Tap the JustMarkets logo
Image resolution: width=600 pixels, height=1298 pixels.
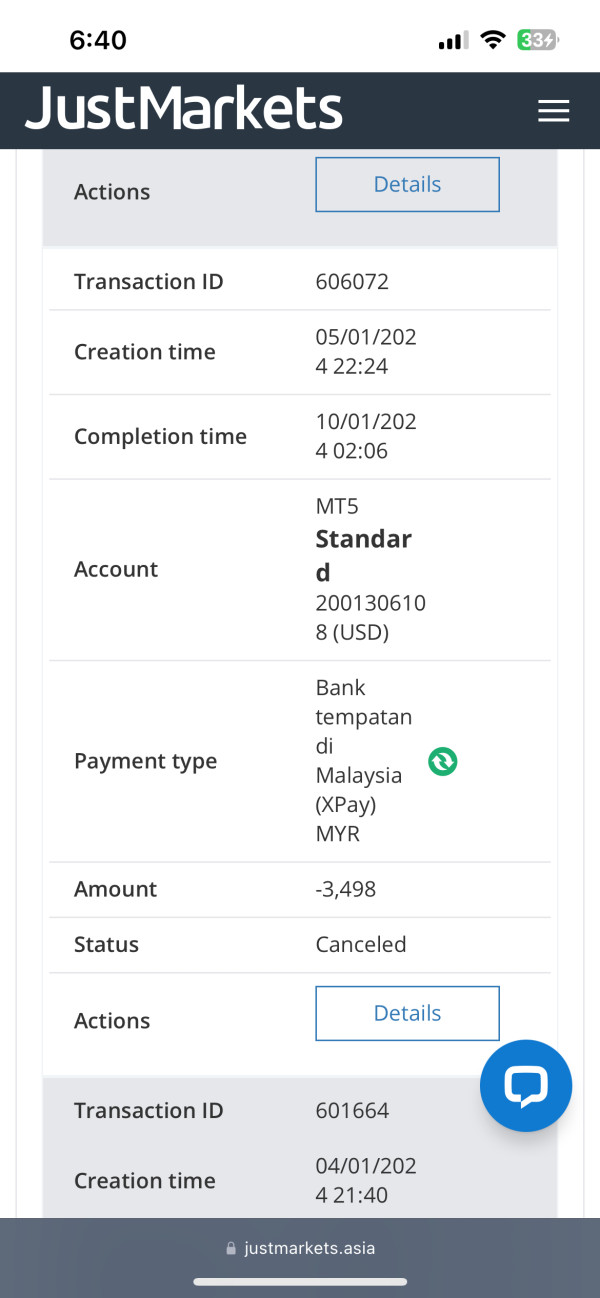point(184,109)
